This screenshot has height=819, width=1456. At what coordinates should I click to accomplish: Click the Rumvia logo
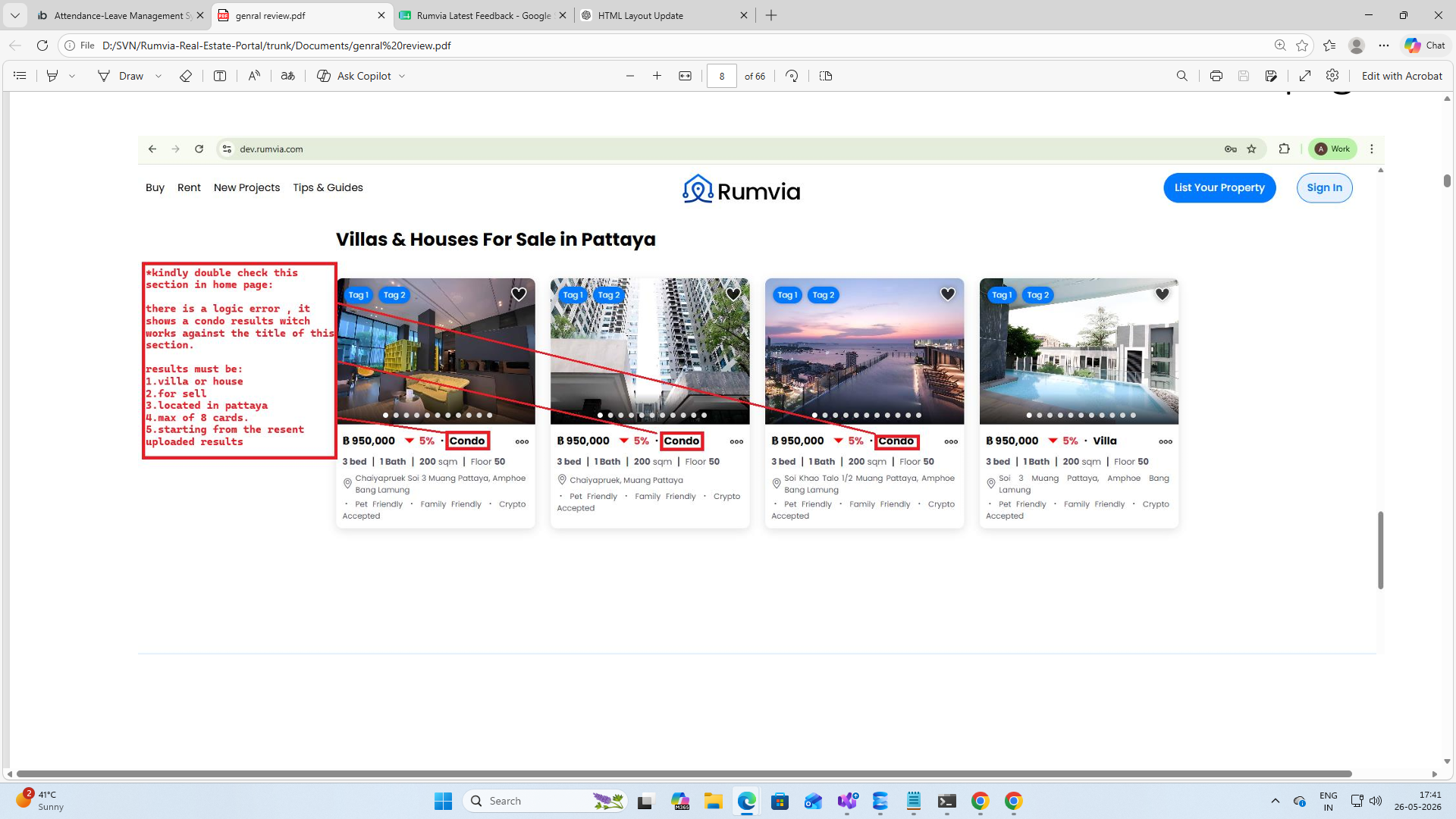coord(741,190)
